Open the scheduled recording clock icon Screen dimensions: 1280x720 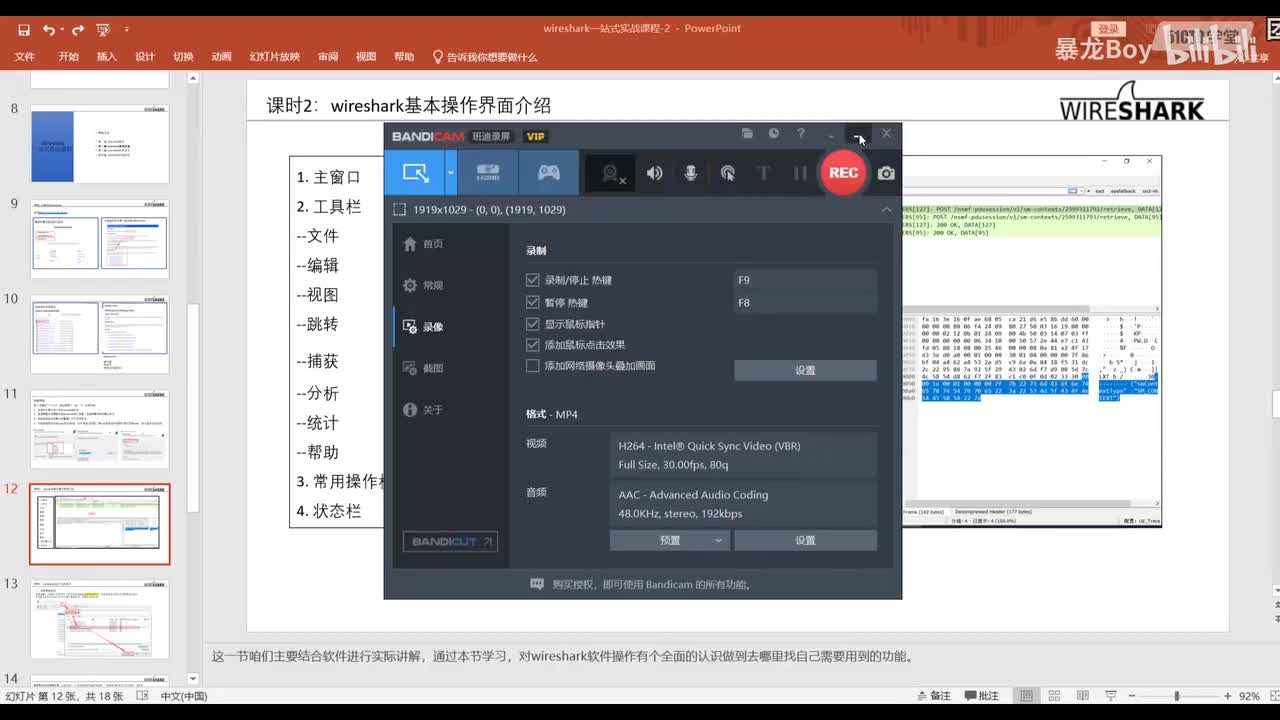pyautogui.click(x=773, y=133)
